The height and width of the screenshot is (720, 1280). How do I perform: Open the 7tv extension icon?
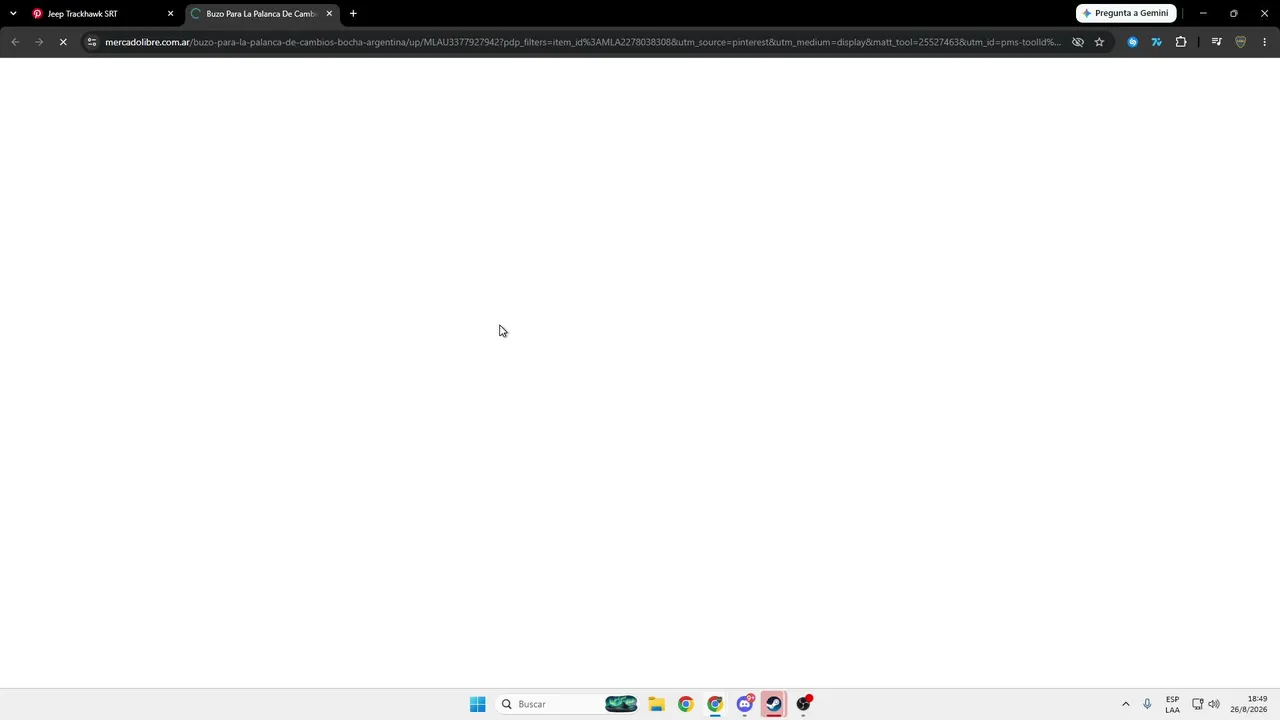1157,42
